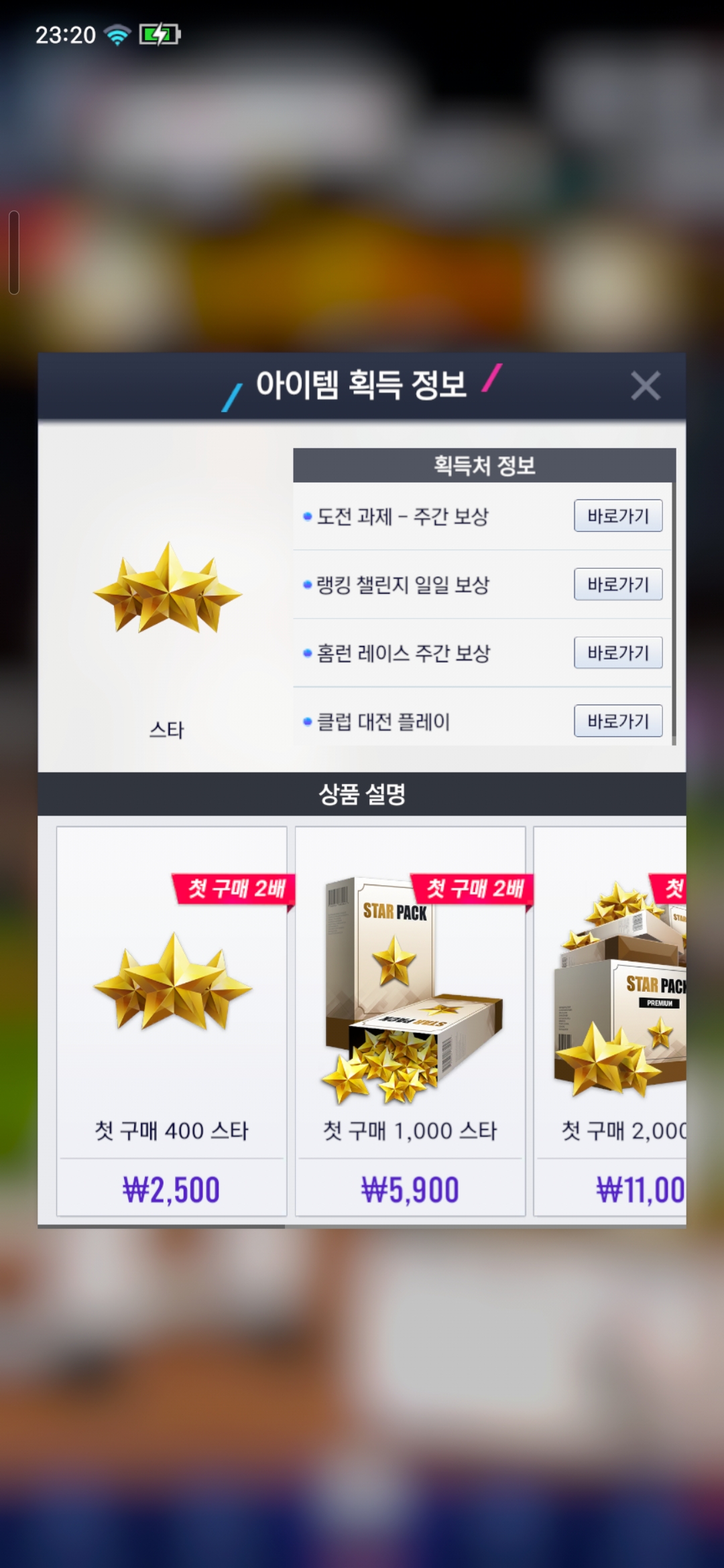Click 바로가기 for 랭킹 챌린지 일일 보상
Image resolution: width=724 pixels, height=1568 pixels.
coord(618,584)
